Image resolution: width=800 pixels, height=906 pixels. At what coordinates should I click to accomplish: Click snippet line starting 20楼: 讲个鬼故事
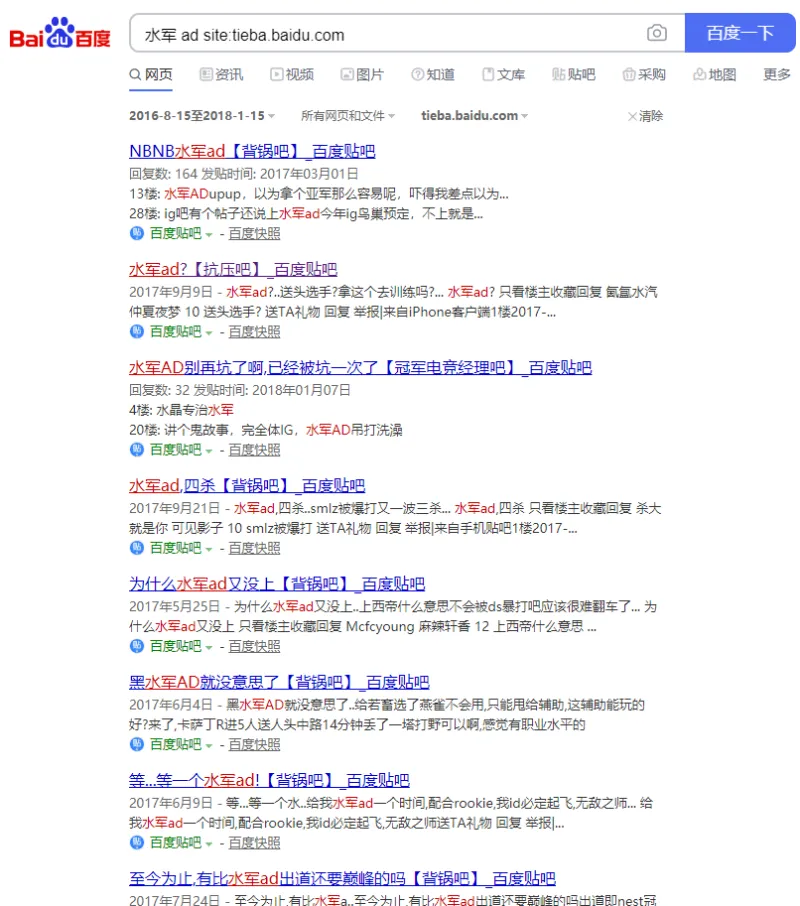tap(266, 430)
